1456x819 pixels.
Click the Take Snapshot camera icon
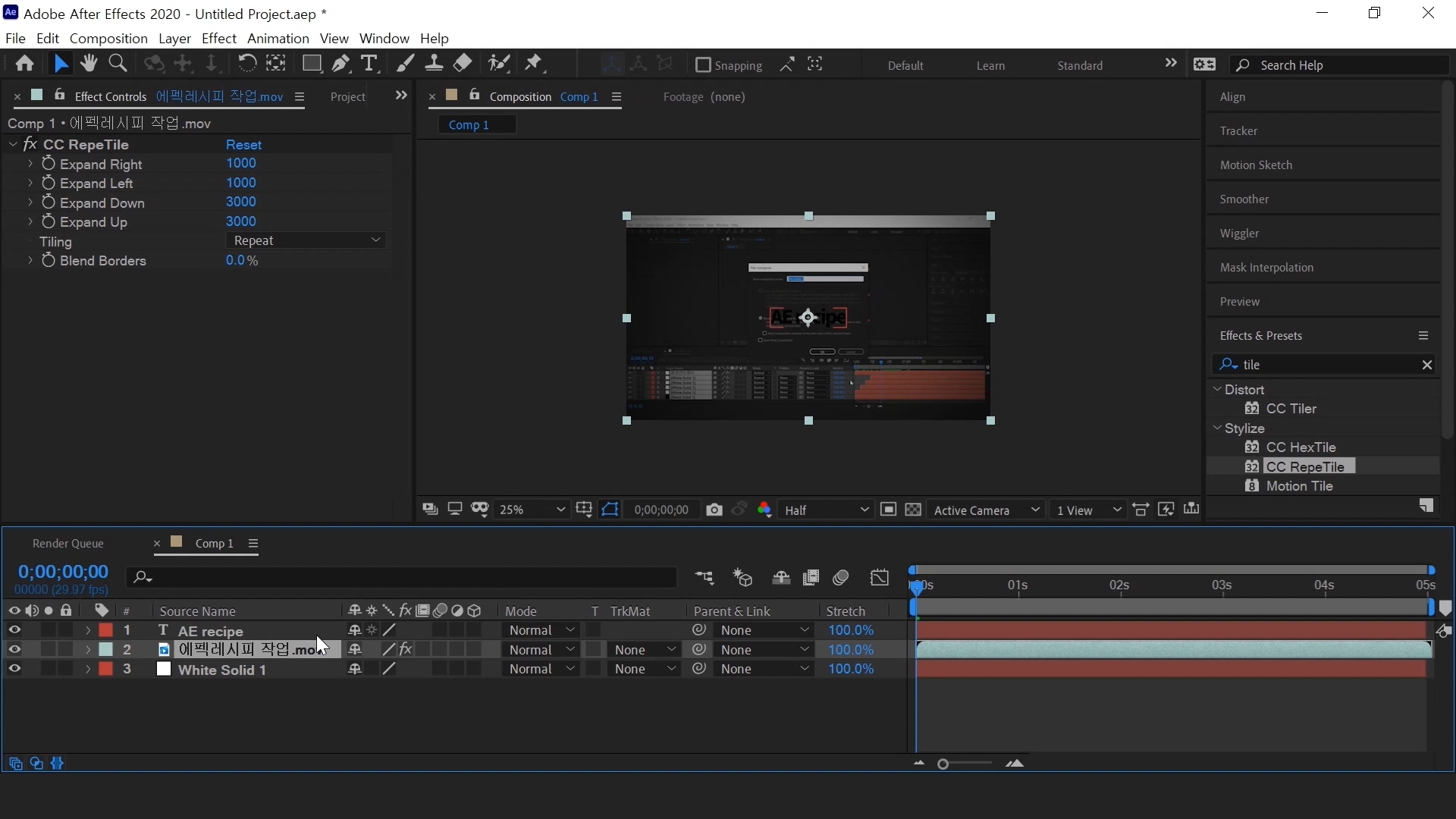714,510
